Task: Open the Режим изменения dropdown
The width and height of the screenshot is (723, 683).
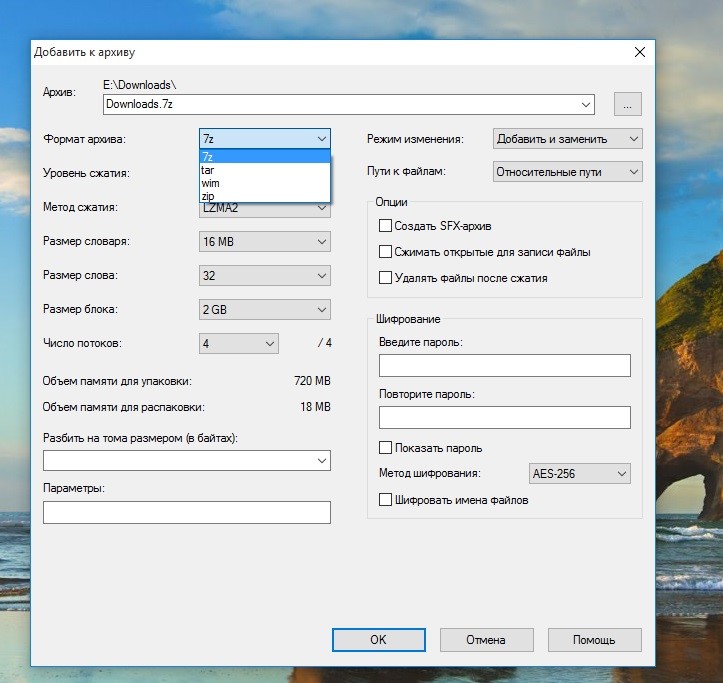Action: tap(567, 139)
